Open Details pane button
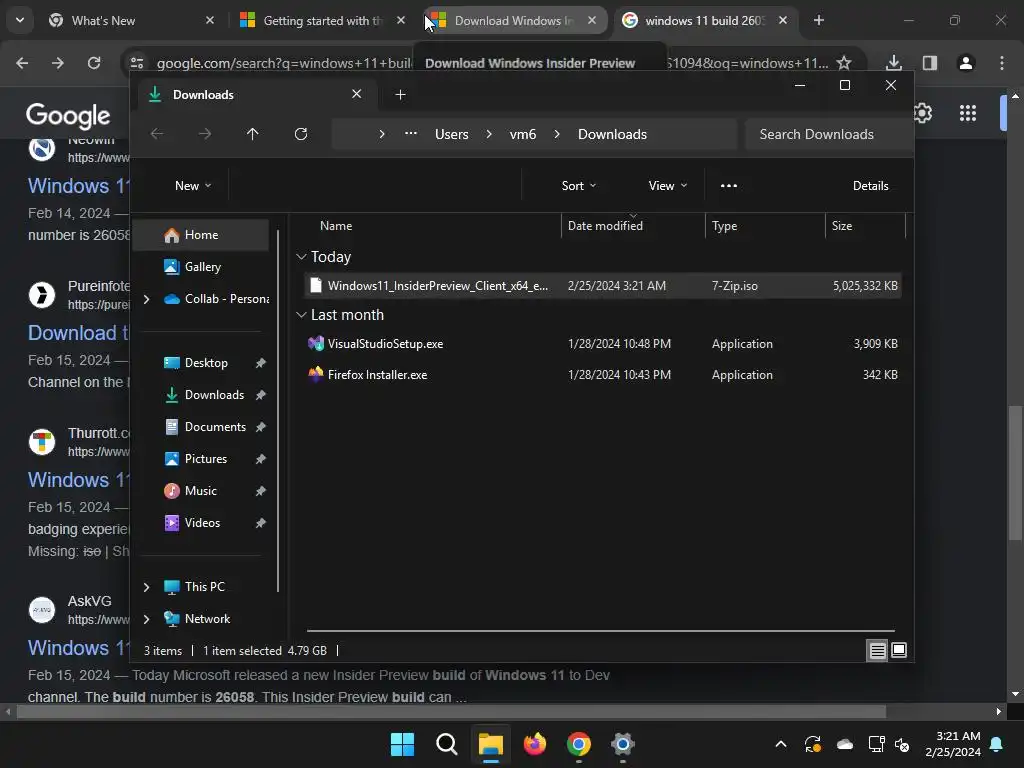Image resolution: width=1024 pixels, height=768 pixels. [871, 185]
